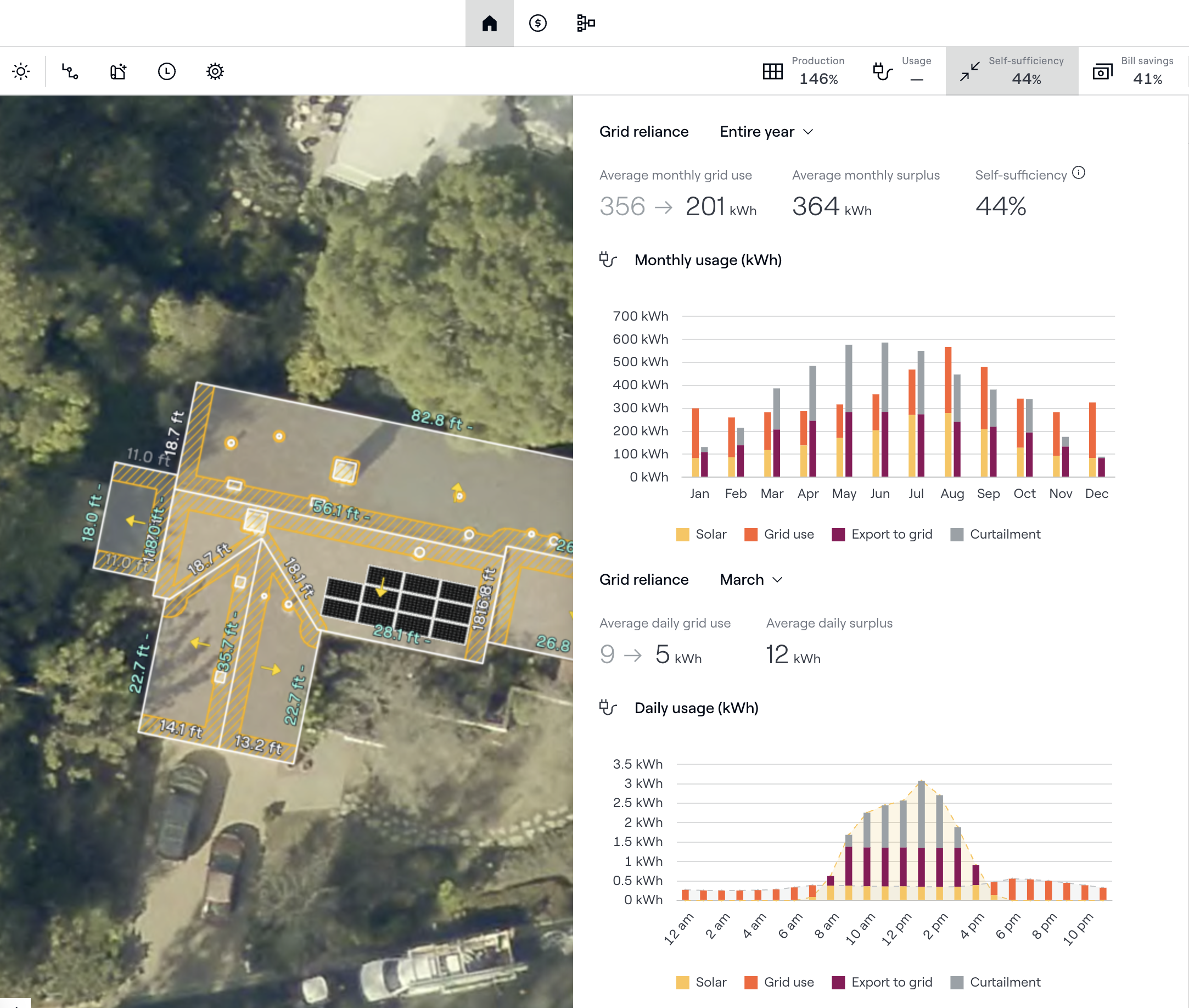Click the Daily usage (kWh) heading
Screen dimensions: 1189x1008
pyautogui.click(x=697, y=708)
